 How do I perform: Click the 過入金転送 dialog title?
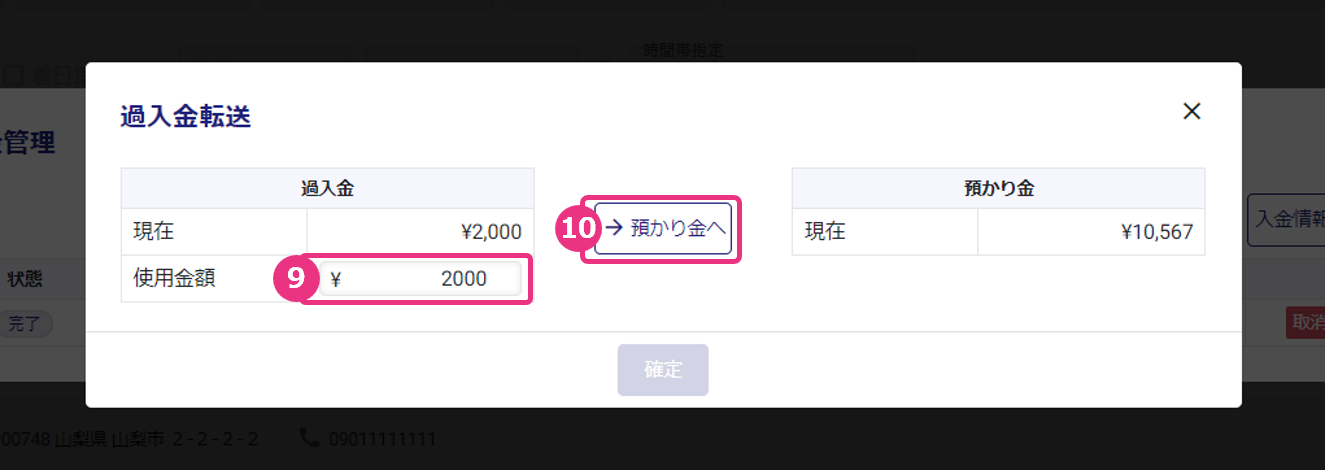click(185, 117)
